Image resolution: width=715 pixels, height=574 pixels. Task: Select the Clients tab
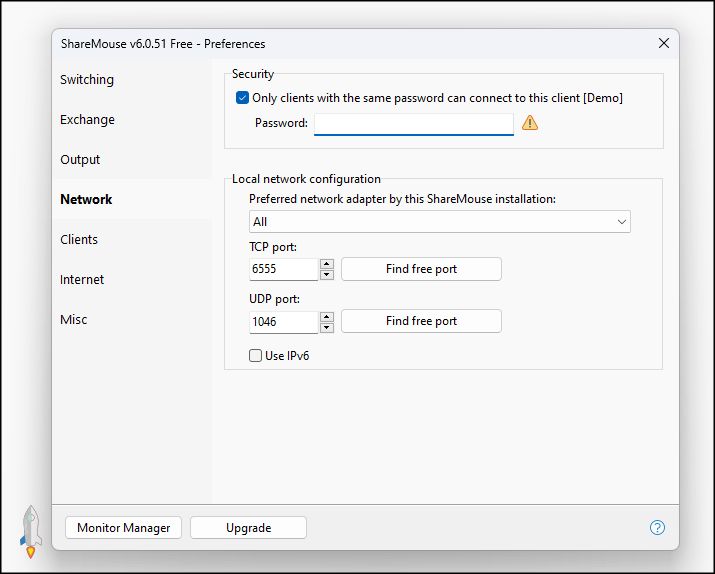click(79, 240)
